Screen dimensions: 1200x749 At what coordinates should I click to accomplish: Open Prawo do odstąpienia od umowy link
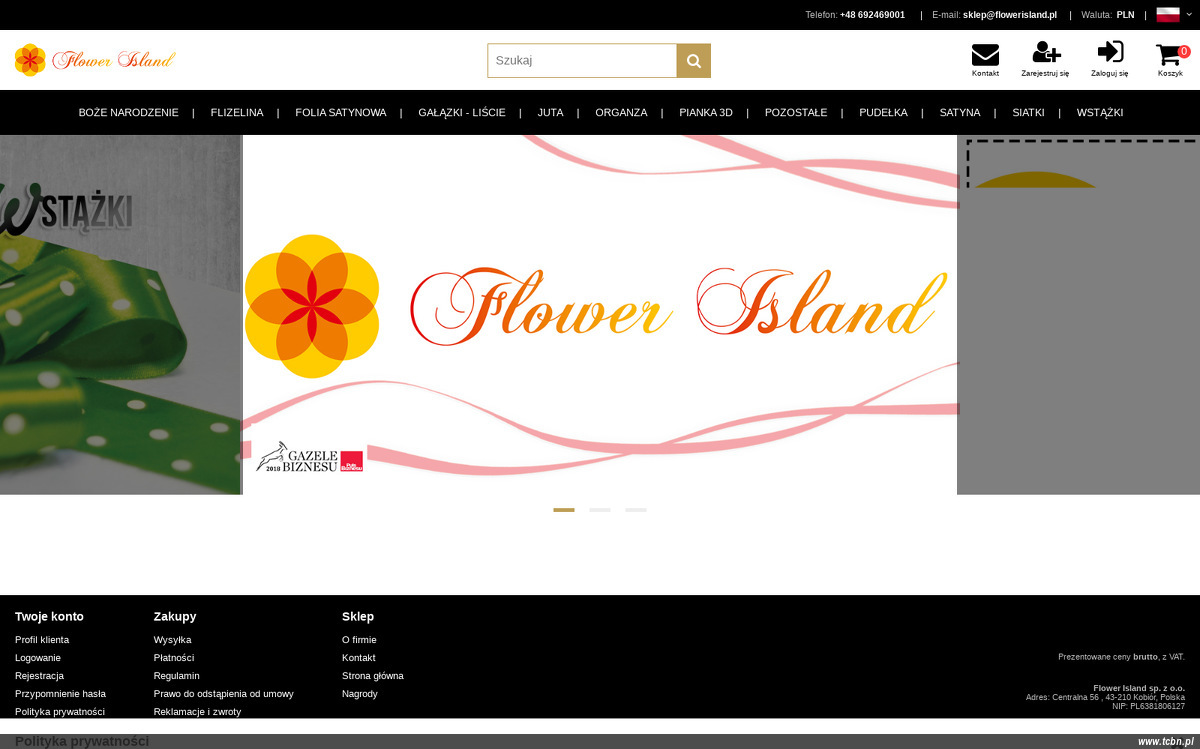(224, 694)
